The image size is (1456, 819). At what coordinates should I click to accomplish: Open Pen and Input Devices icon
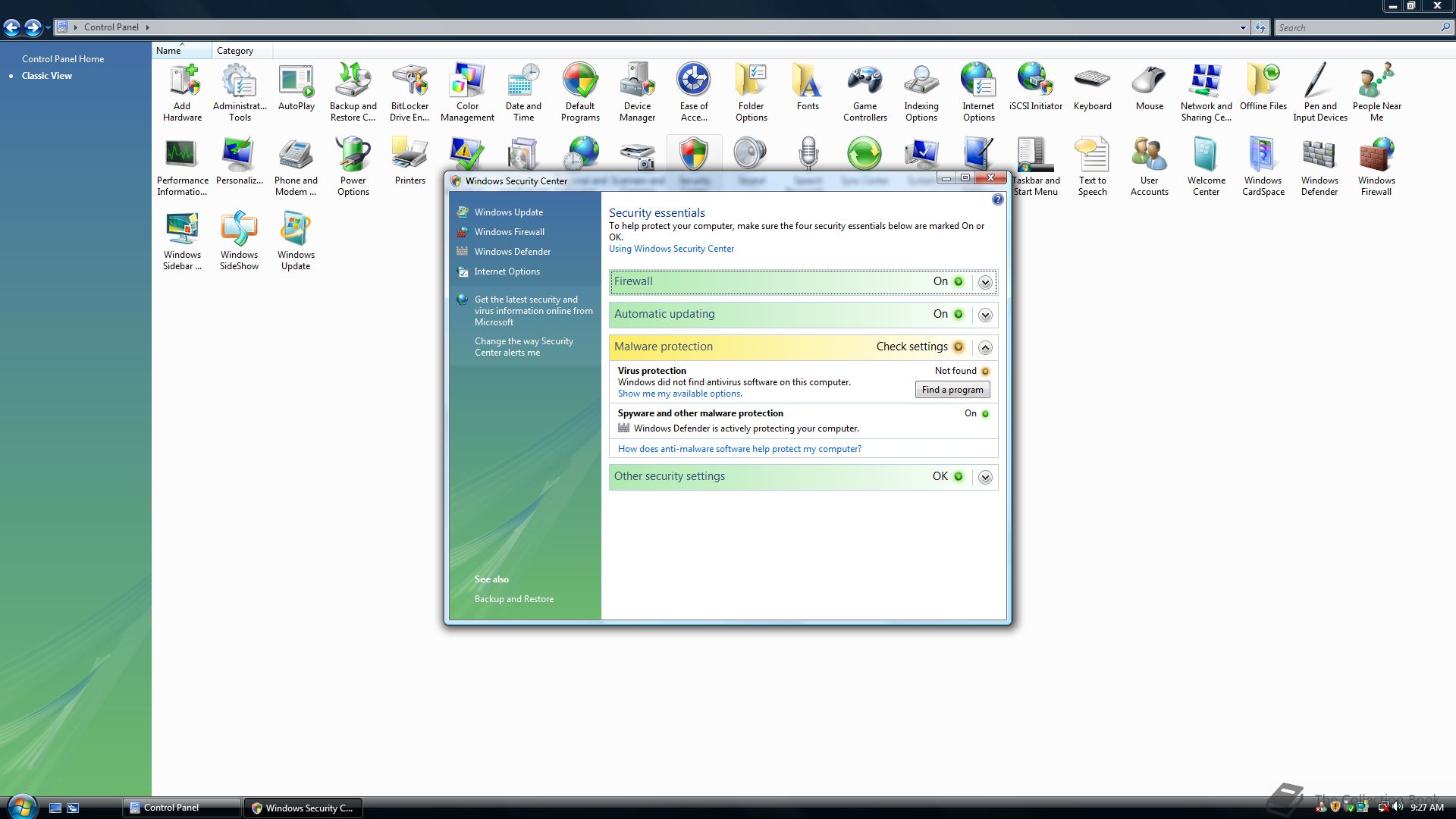[1319, 92]
